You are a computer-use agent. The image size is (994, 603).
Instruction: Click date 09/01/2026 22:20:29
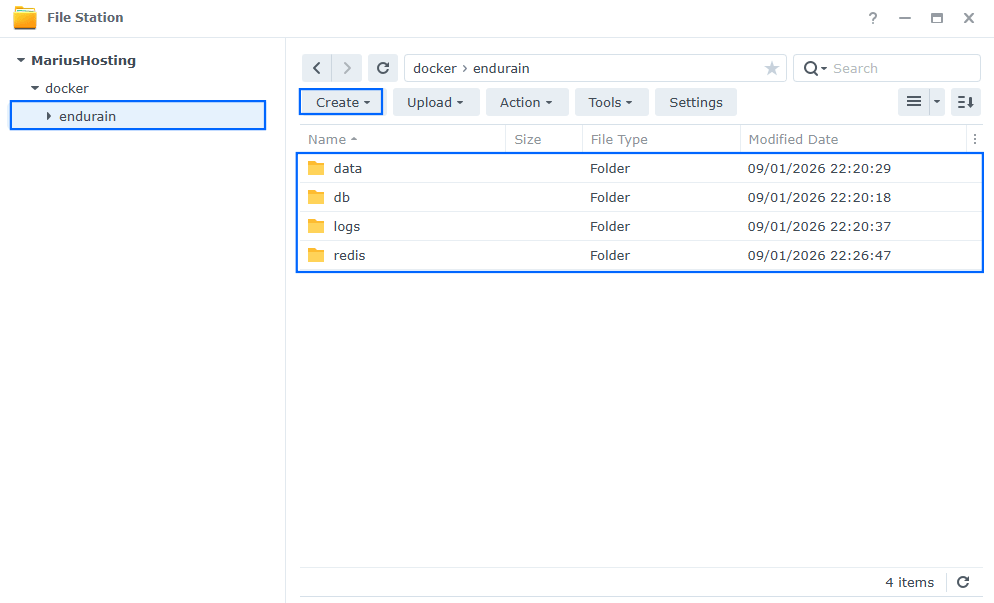(819, 168)
